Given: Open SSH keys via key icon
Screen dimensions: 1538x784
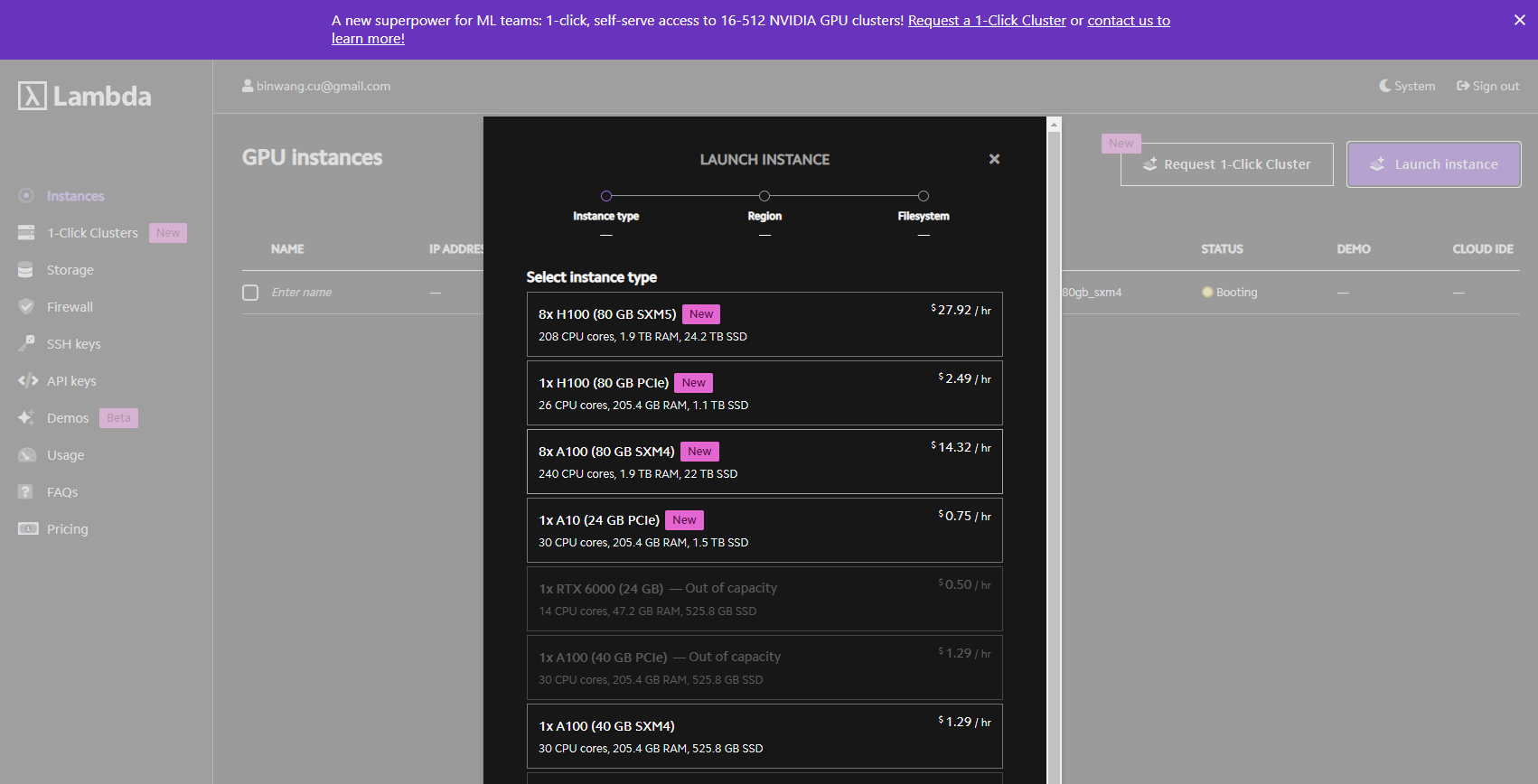Looking at the screenshot, I should [26, 344].
